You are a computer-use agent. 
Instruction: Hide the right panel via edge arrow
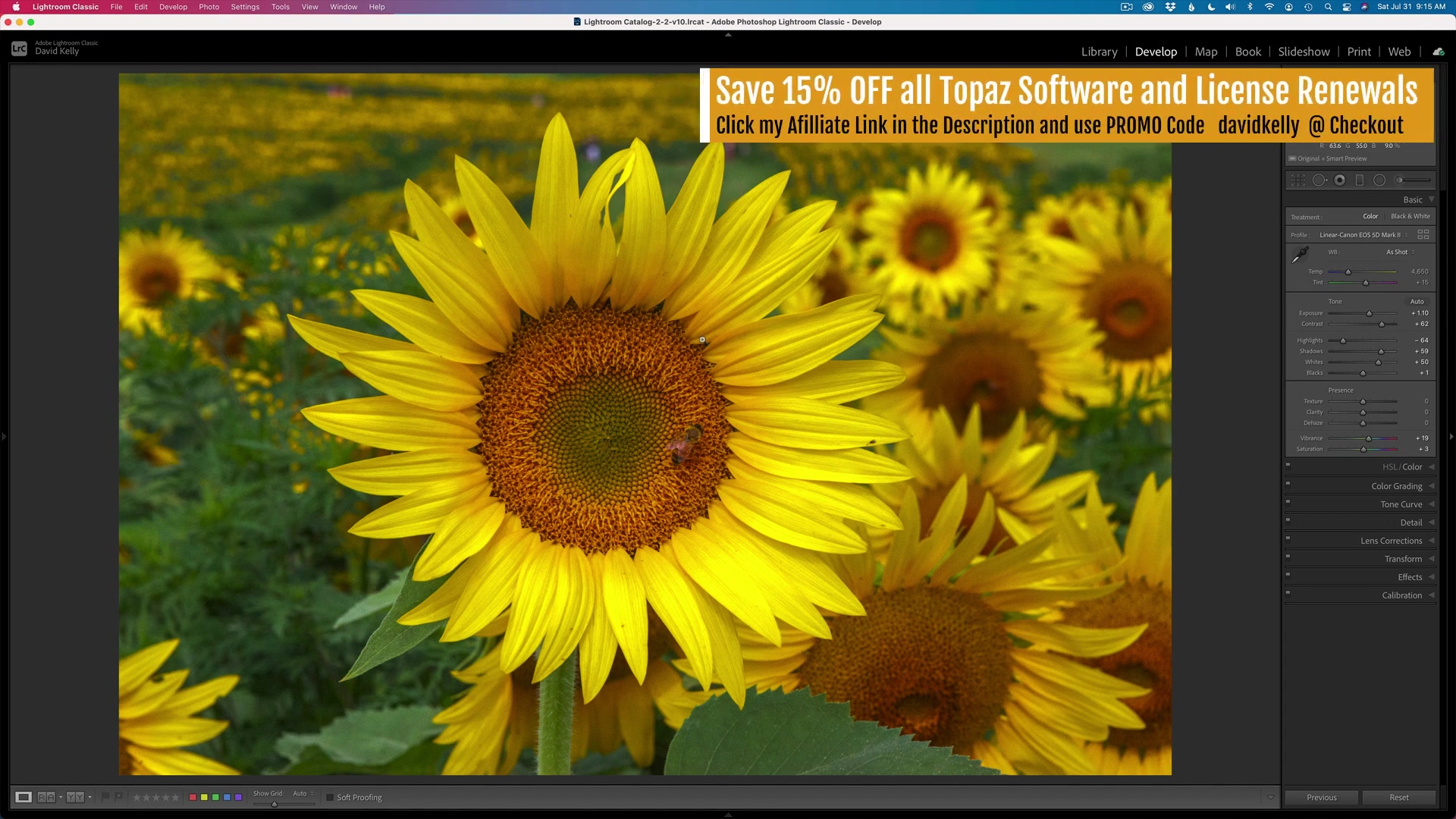(x=1451, y=437)
